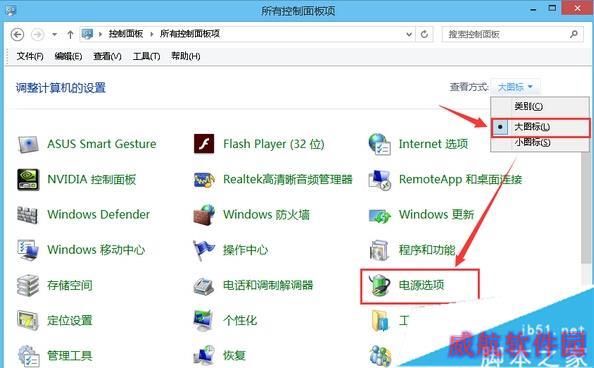Open the Realtek audio manager icon
This screenshot has height=368, width=594.
(x=204, y=180)
